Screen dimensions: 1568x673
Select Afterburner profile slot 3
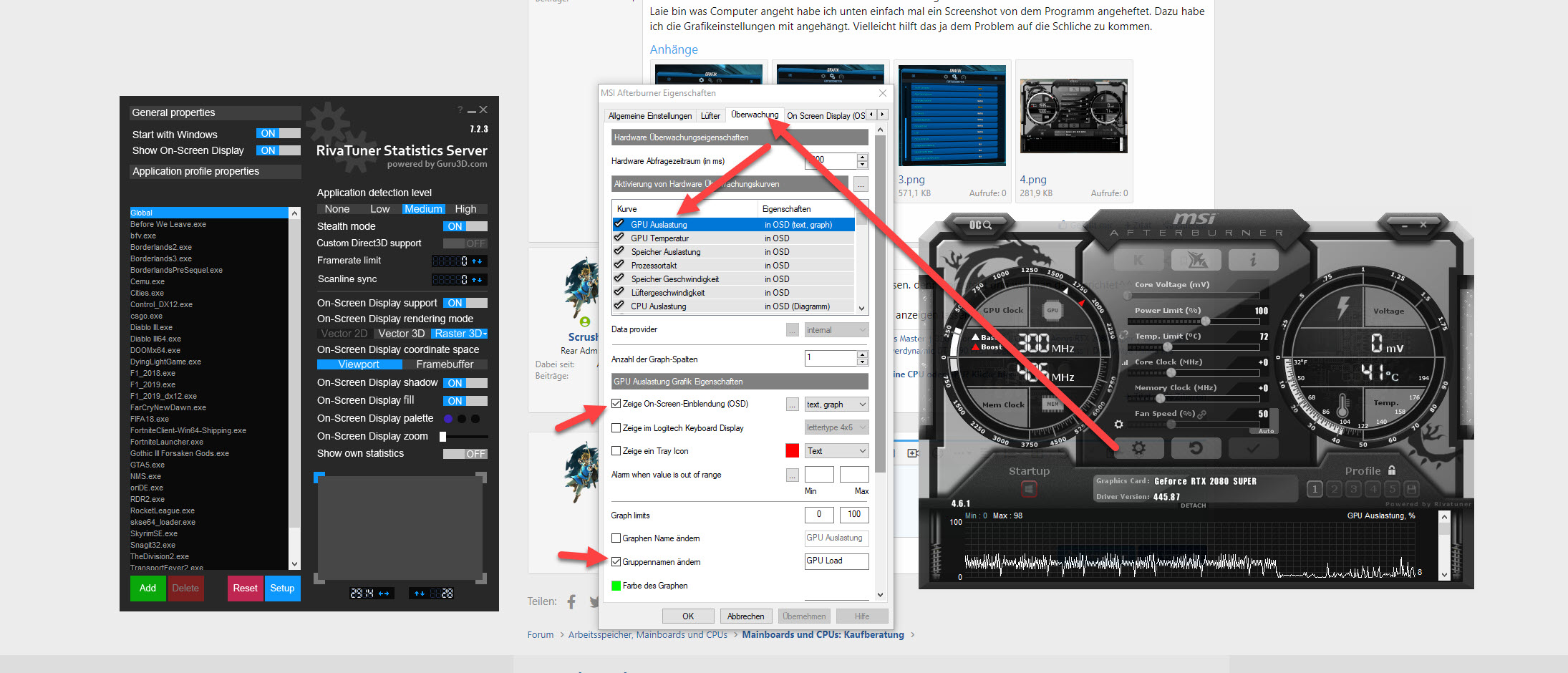coord(1353,489)
